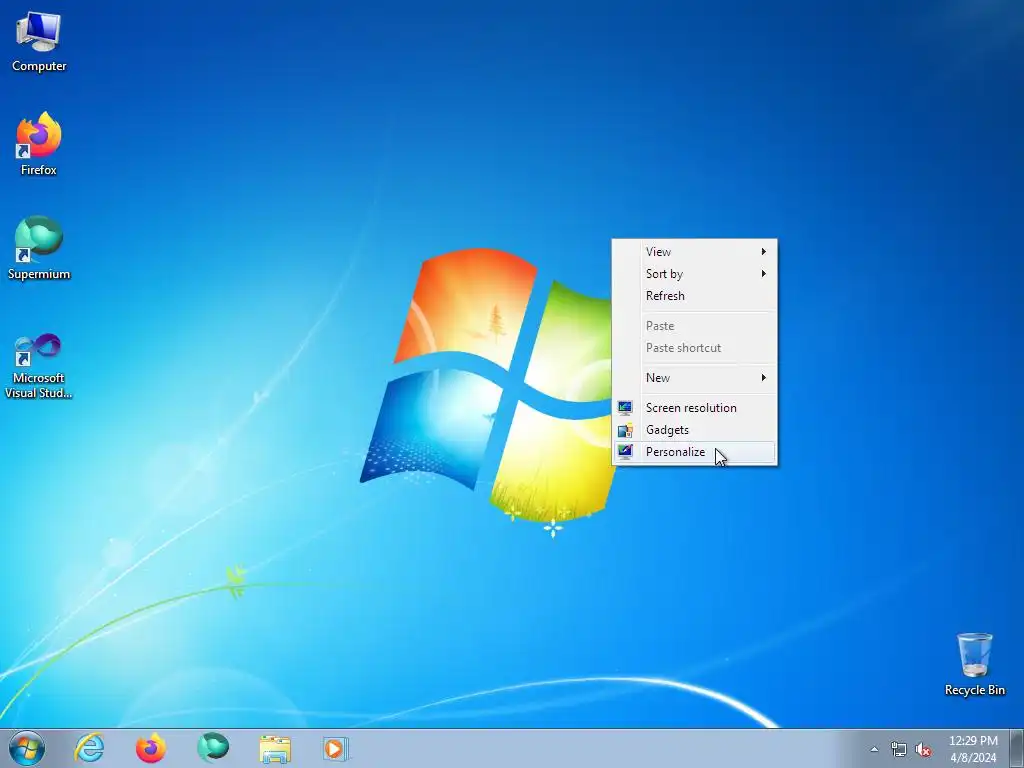Image resolution: width=1024 pixels, height=768 pixels.
Task: Open the Start menu orb
Action: (x=27, y=748)
